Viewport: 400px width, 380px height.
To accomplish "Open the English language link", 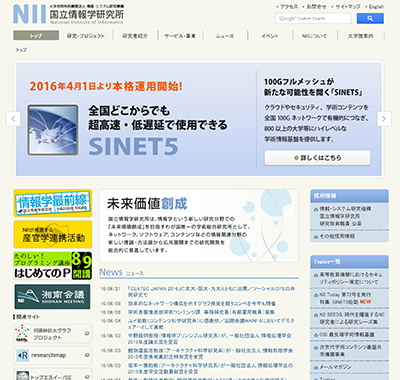I will 377,7.
